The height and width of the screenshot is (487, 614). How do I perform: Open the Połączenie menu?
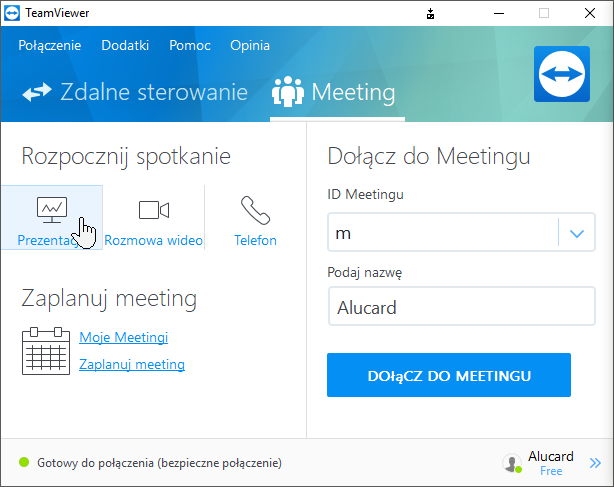50,45
